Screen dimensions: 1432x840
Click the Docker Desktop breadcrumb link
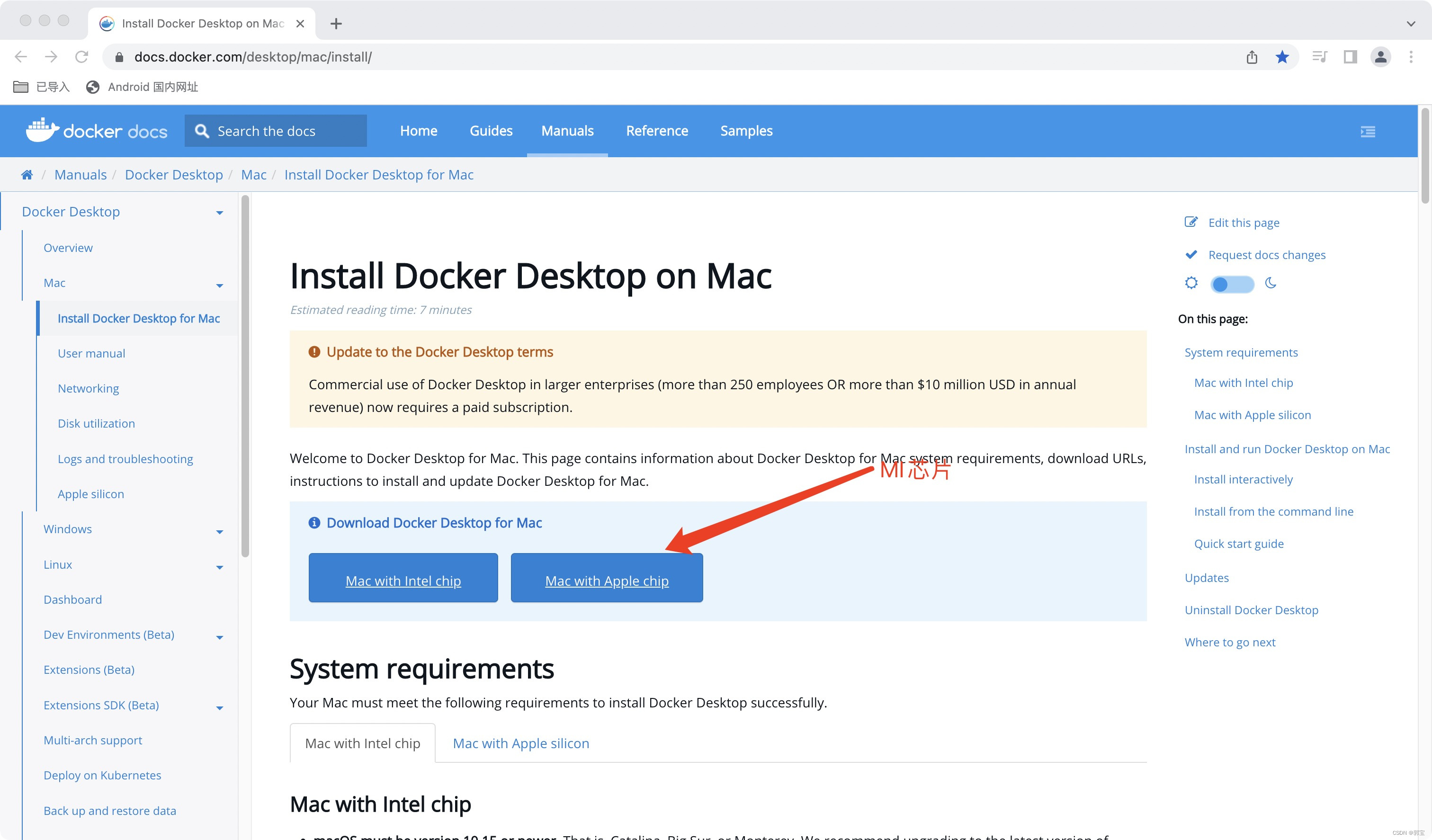(x=174, y=174)
